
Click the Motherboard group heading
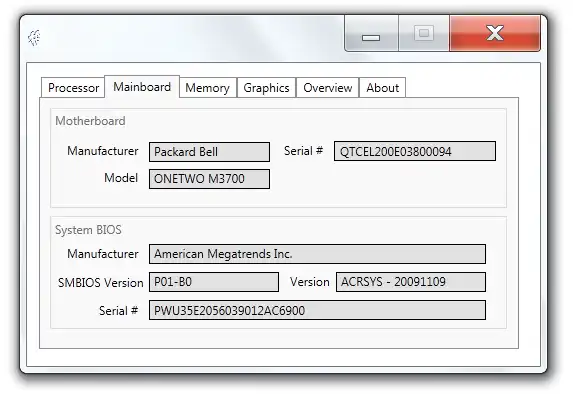click(90, 121)
